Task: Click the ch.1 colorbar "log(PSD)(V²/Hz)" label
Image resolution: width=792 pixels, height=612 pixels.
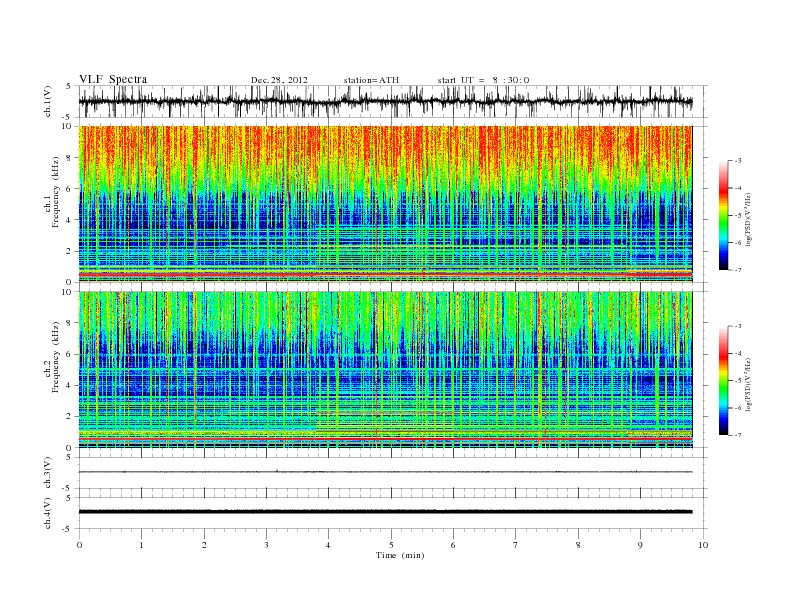Action: [749, 219]
